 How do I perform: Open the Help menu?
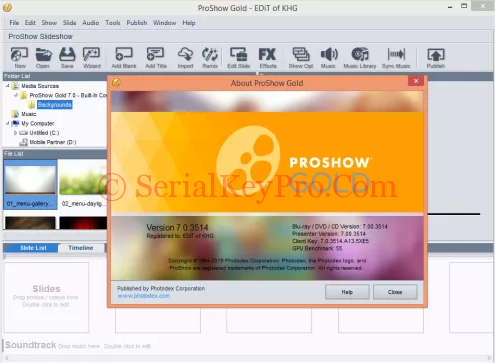pos(189,23)
